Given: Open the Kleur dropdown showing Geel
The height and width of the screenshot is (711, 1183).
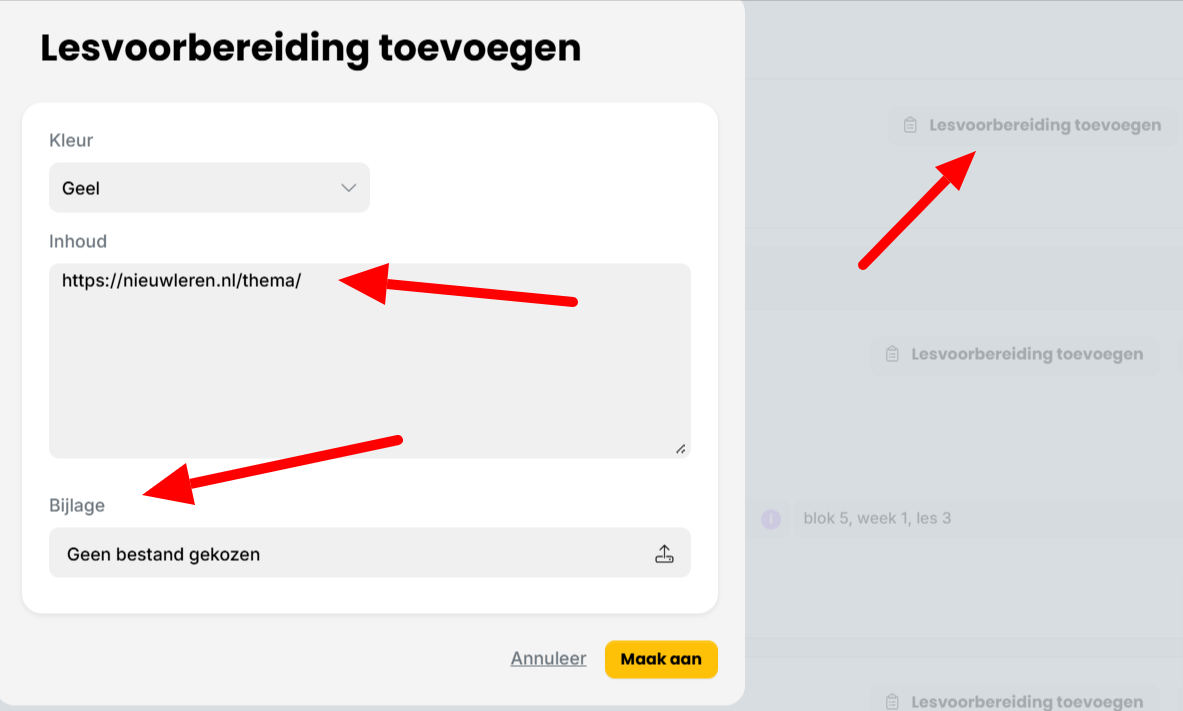Looking at the screenshot, I should point(209,187).
